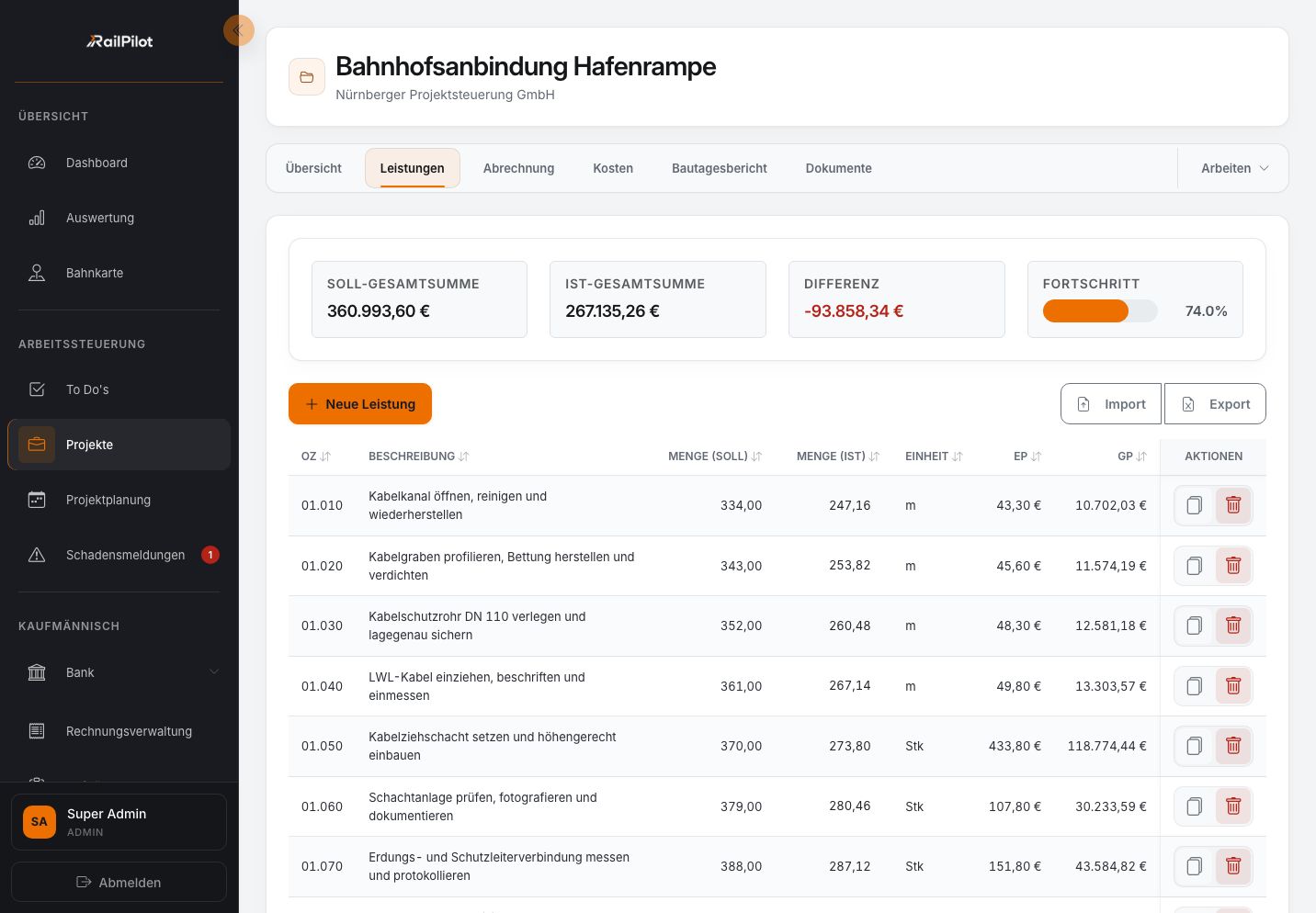Click the SA user avatar
Viewport: 1316px width, 913px height.
pos(40,822)
